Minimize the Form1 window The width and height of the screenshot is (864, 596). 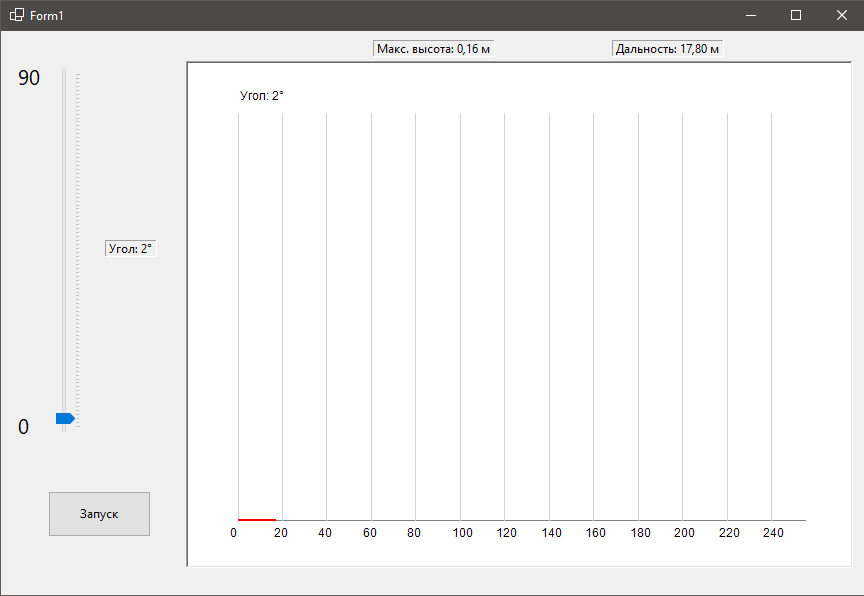(x=750, y=15)
